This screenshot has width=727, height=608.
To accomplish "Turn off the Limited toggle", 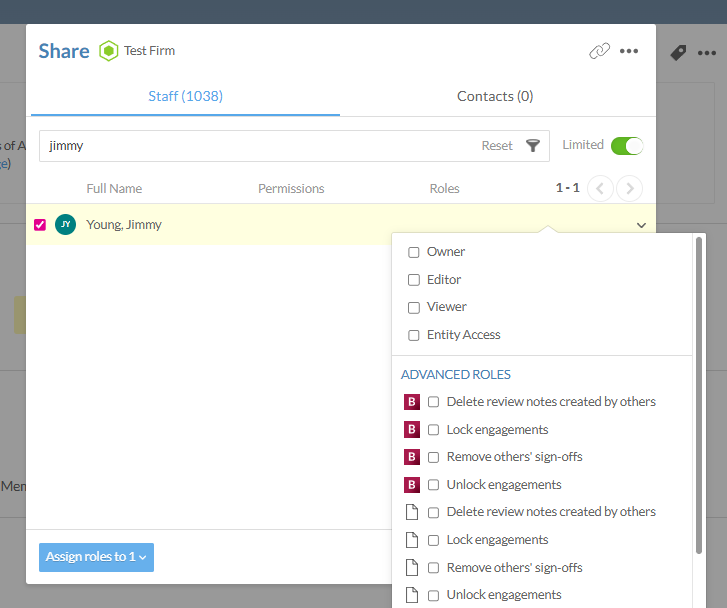I will [627, 146].
